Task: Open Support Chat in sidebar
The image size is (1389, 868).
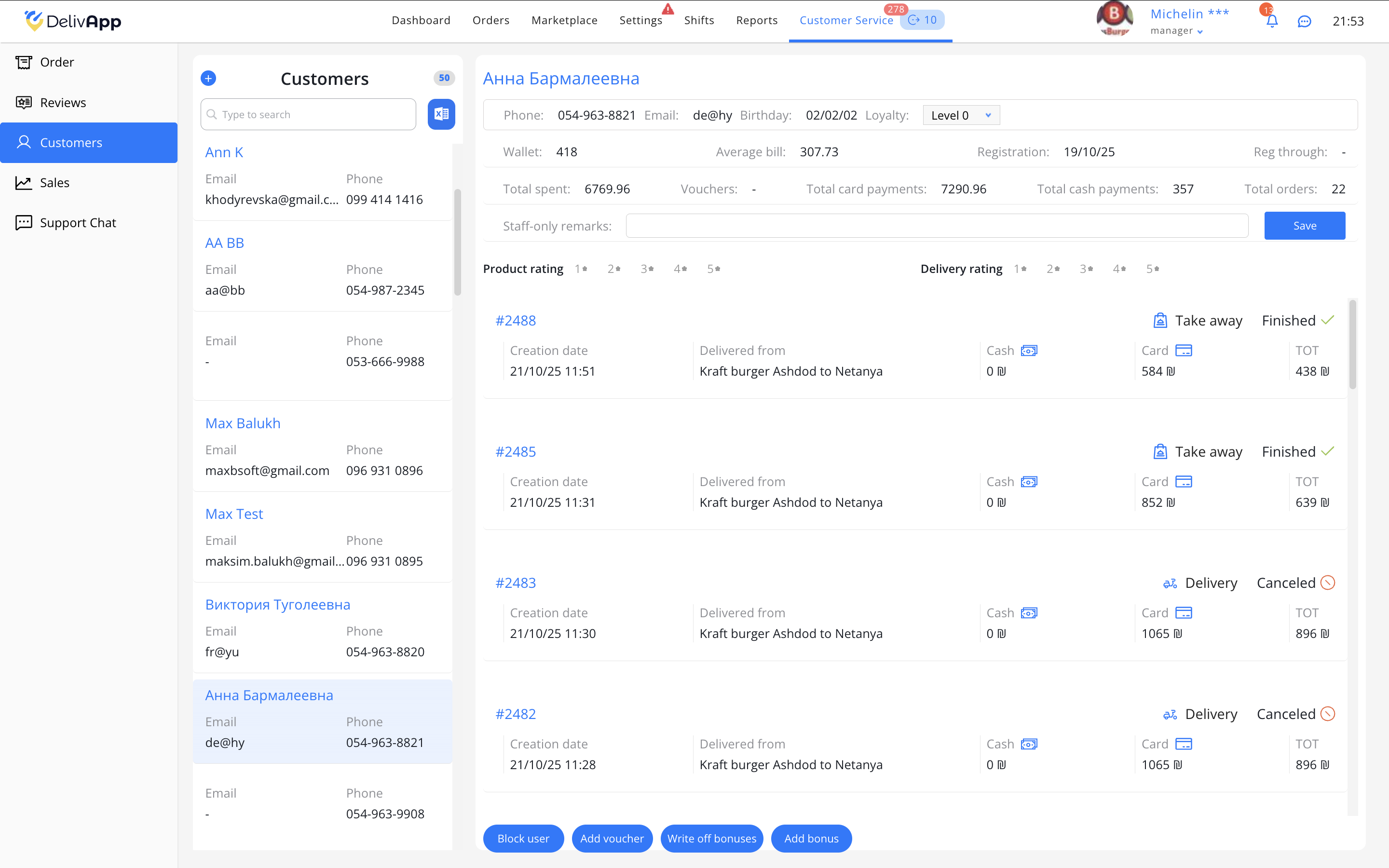Action: [x=78, y=223]
